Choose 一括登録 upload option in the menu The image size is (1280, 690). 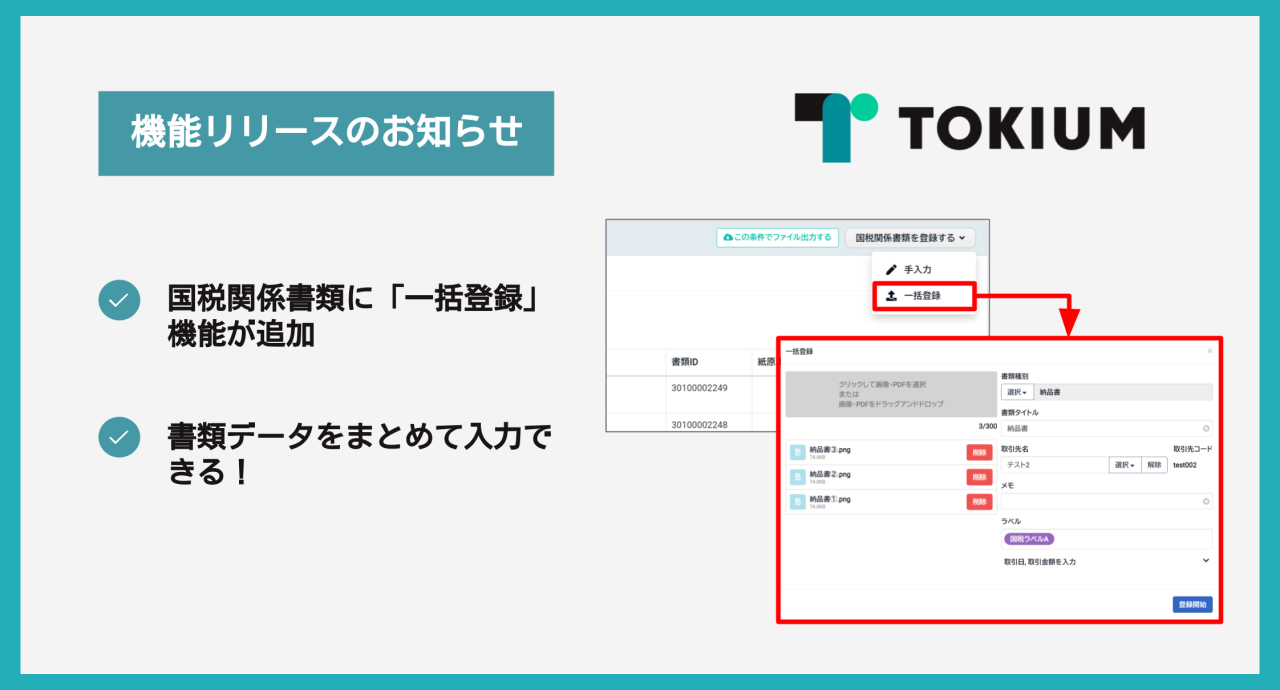pos(923,295)
